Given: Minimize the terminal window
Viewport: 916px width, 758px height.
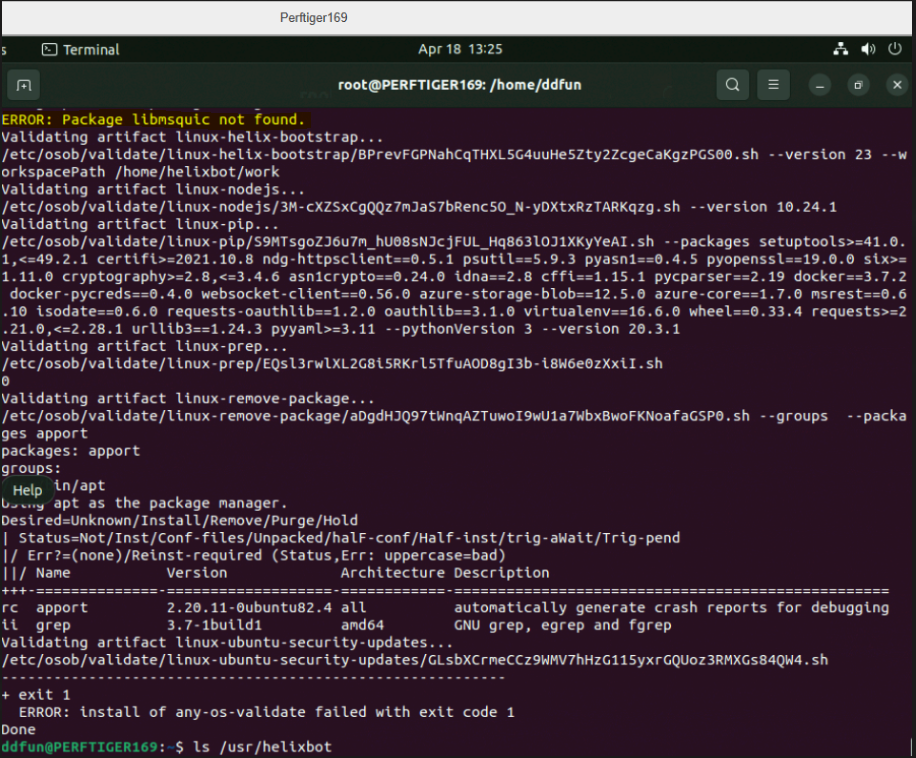Looking at the screenshot, I should [820, 85].
